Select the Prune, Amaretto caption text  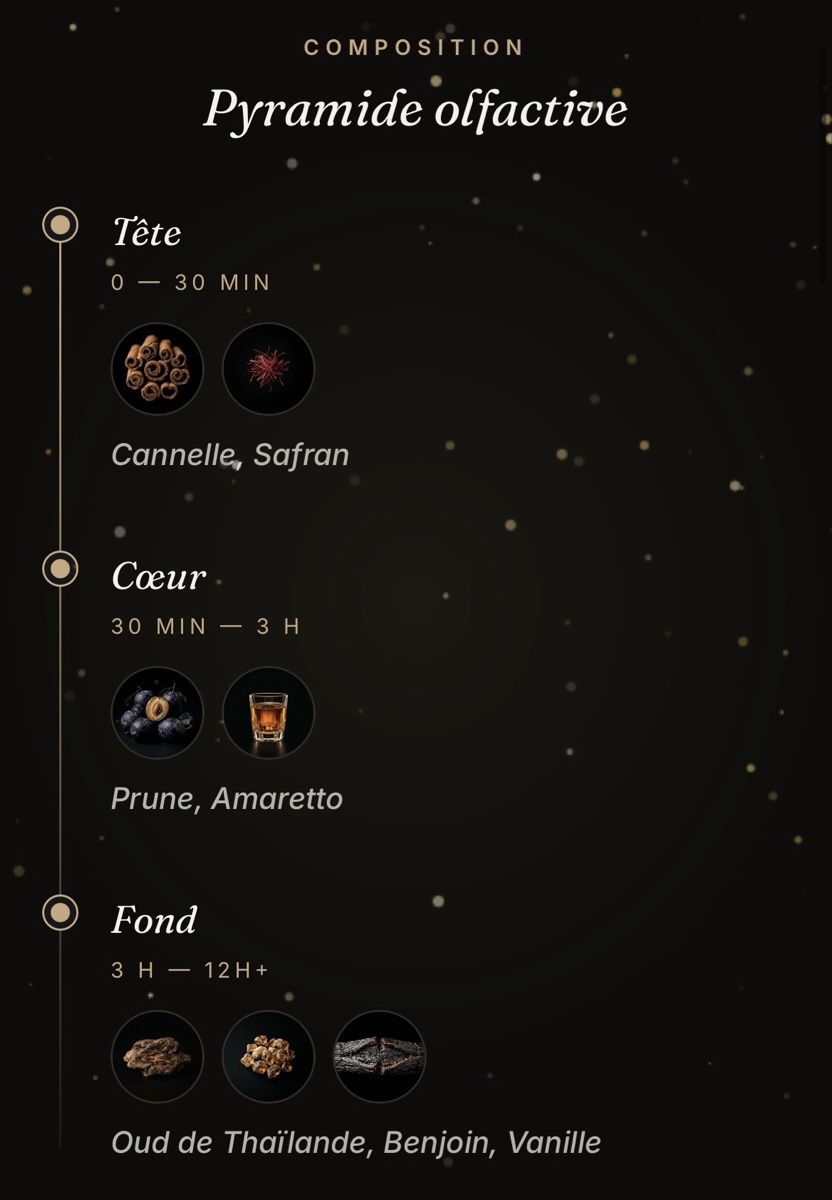pos(227,799)
